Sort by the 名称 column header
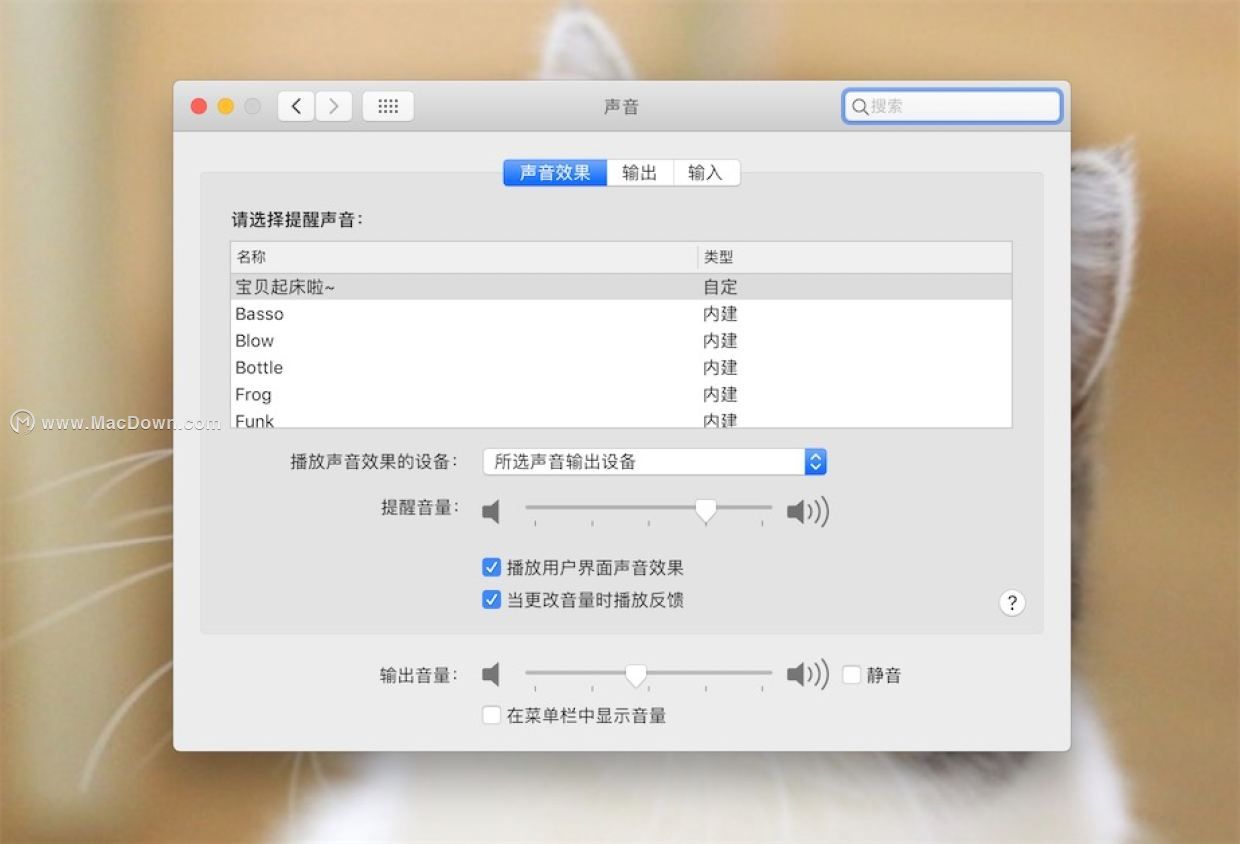The height and width of the screenshot is (844, 1240). coord(464,257)
